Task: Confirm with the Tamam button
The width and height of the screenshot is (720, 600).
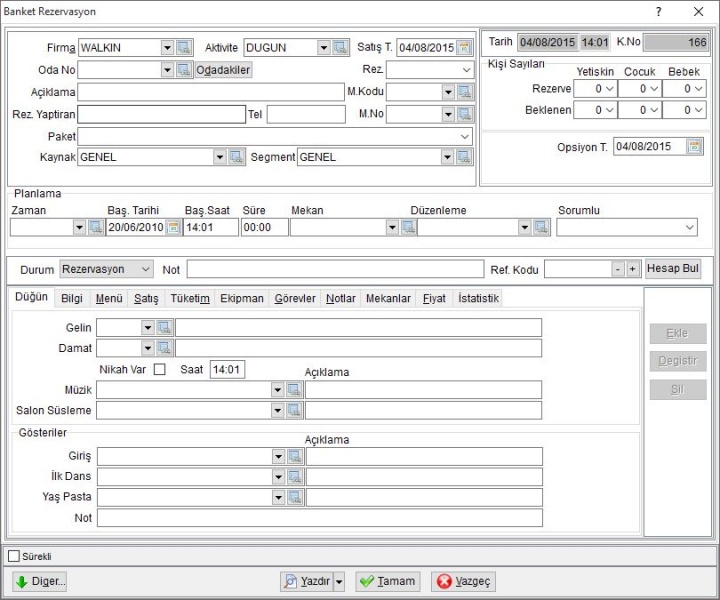Action: (388, 582)
